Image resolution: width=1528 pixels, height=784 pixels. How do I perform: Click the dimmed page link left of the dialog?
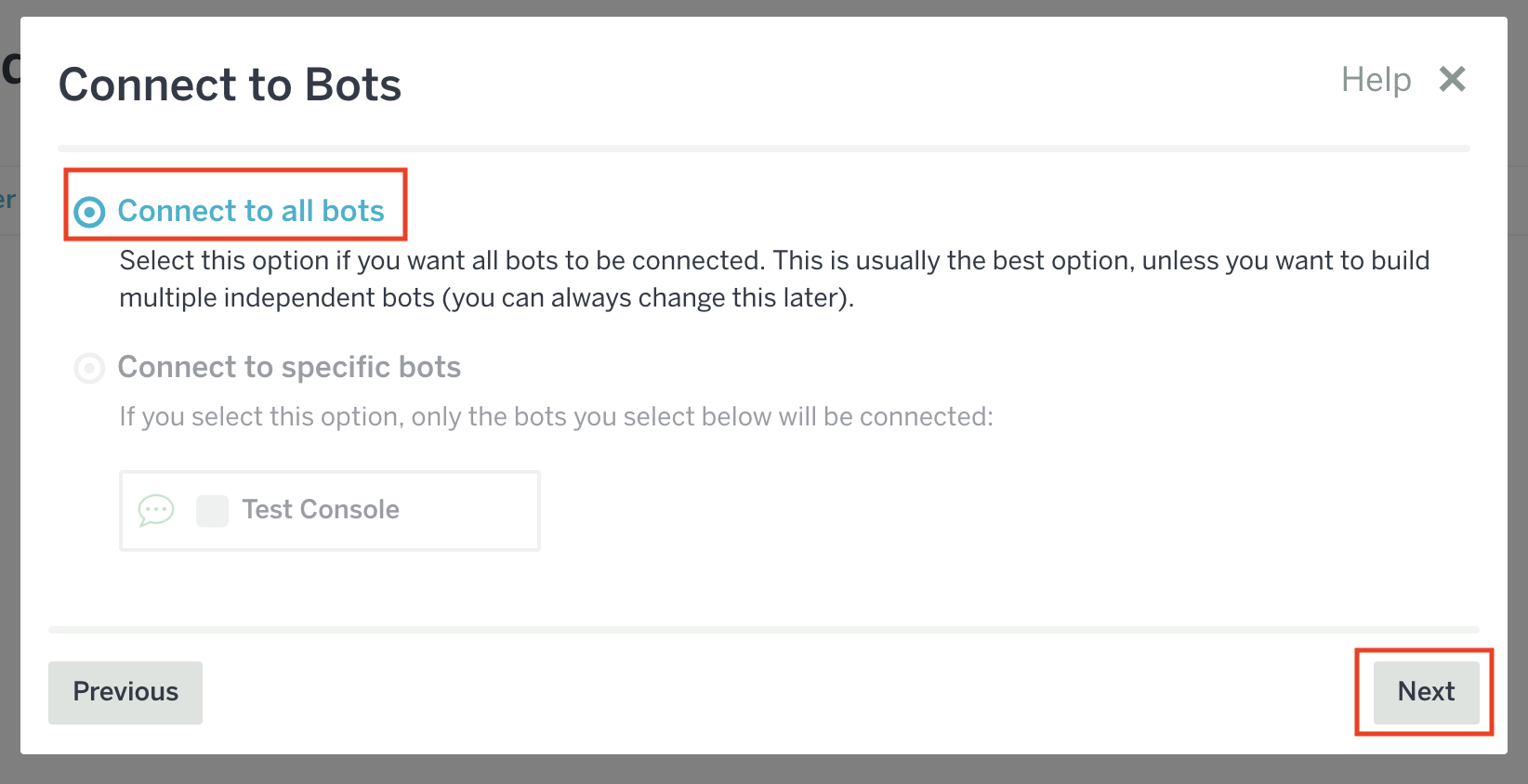coord(8,200)
